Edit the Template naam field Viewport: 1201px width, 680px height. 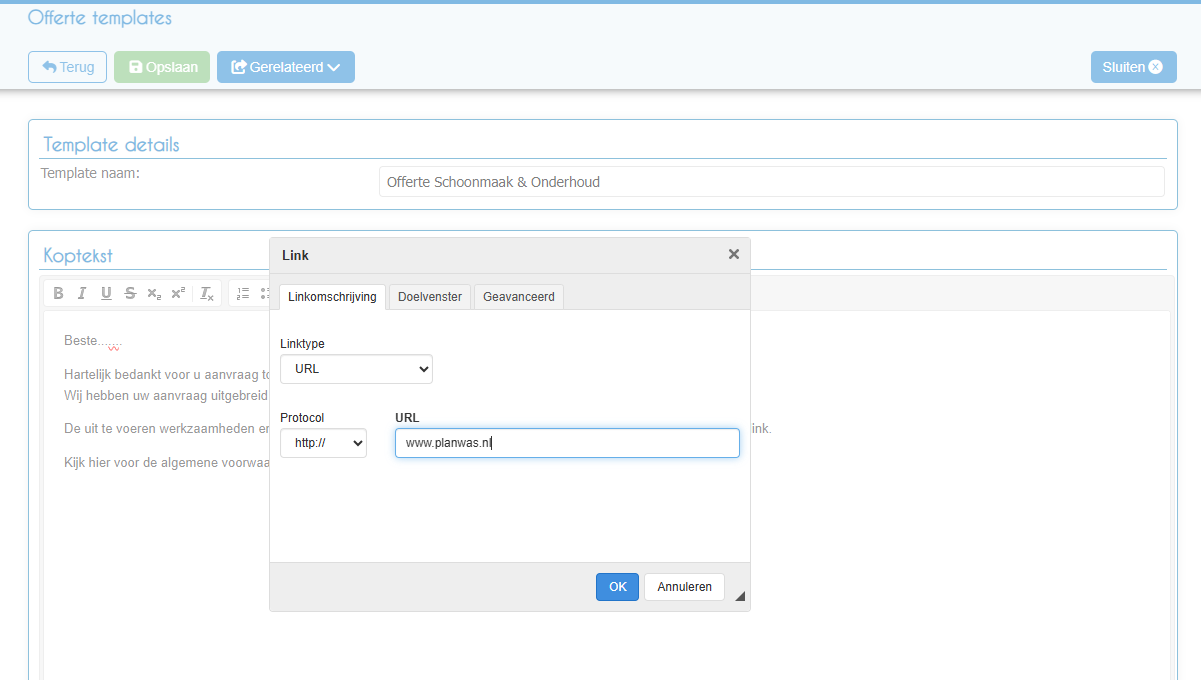point(771,182)
